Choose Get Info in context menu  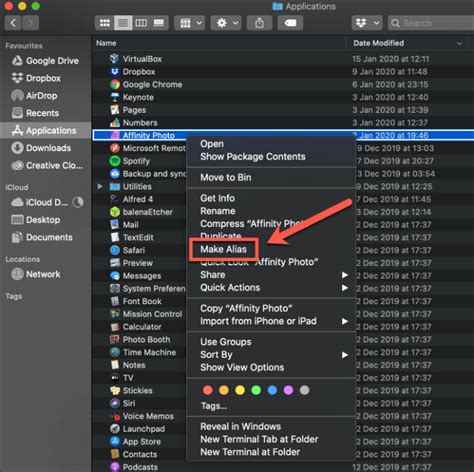(271, 198)
